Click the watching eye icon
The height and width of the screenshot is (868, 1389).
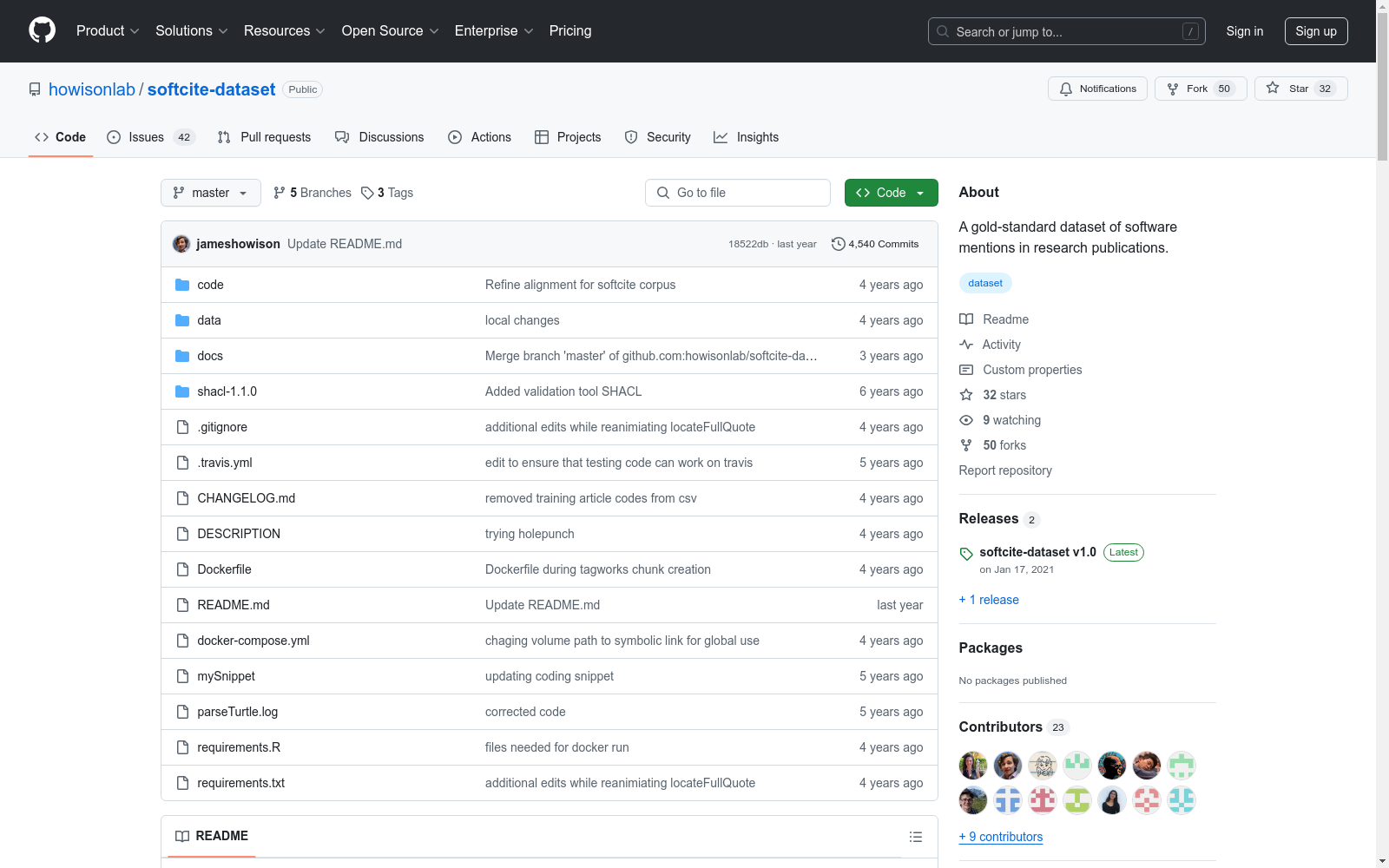966,420
